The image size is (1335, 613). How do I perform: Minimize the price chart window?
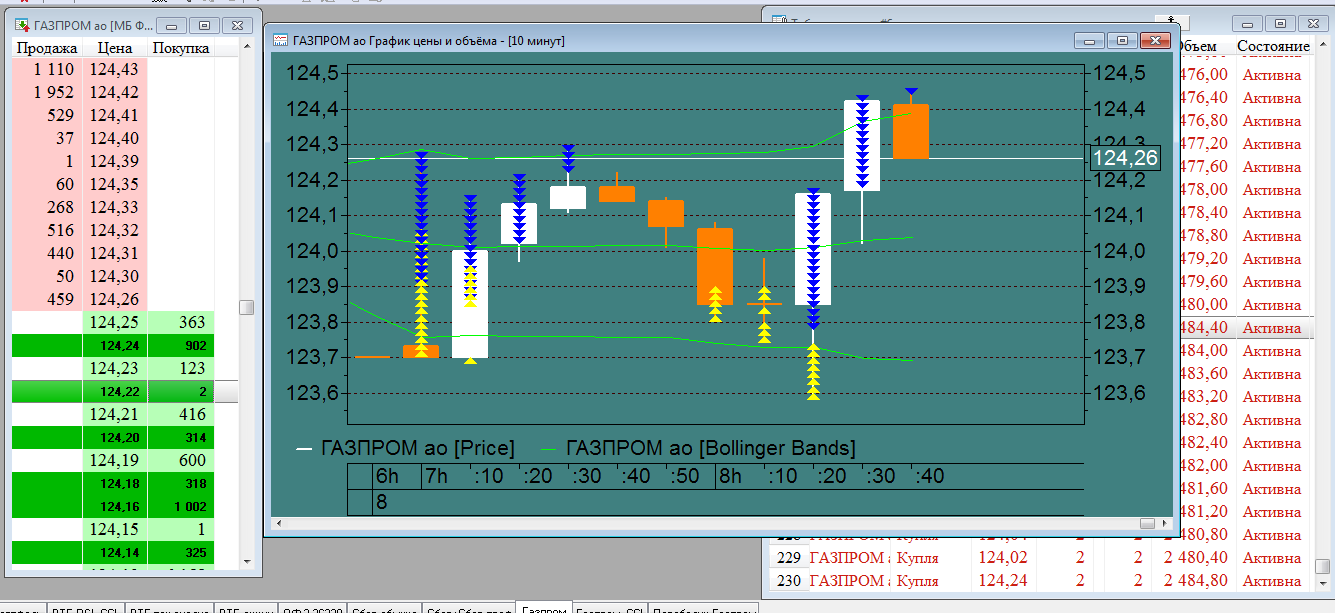(x=1089, y=40)
